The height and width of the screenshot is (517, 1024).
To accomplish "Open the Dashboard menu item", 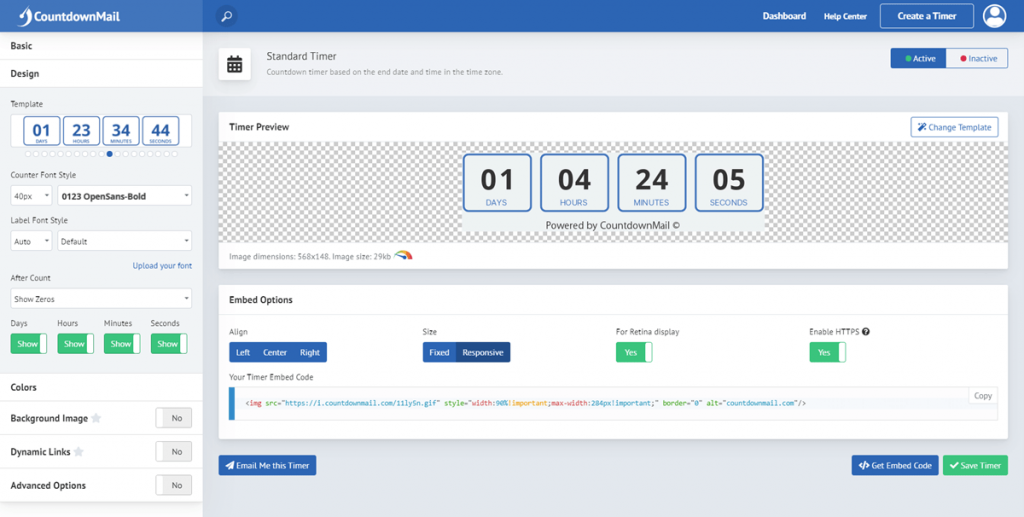I will coord(784,16).
